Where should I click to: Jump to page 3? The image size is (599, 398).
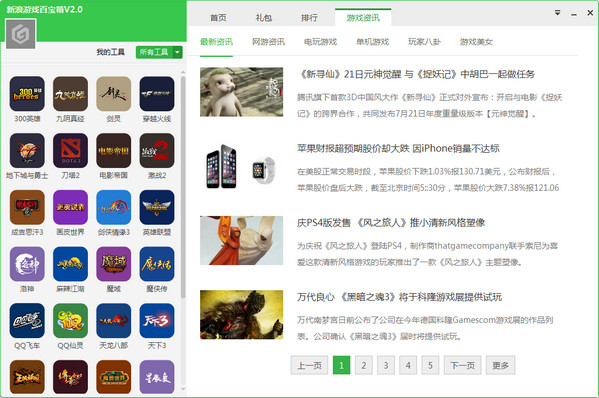pyautogui.click(x=386, y=366)
